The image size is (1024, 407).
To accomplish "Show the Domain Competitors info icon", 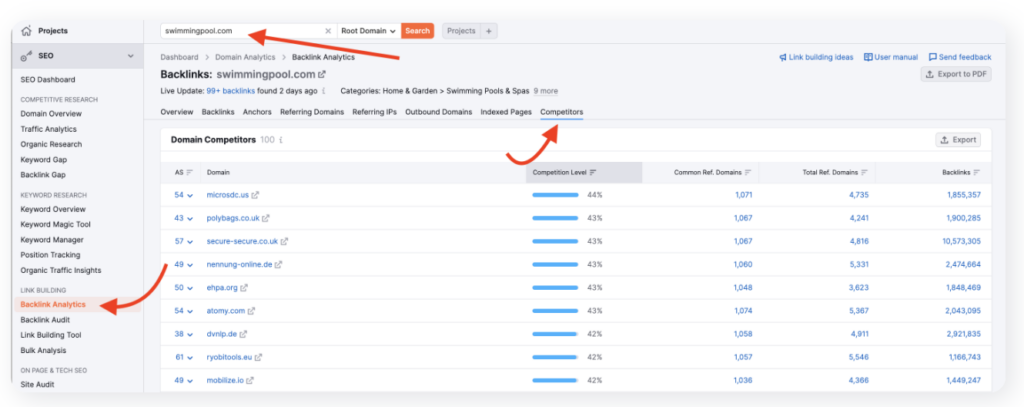I will point(281,140).
